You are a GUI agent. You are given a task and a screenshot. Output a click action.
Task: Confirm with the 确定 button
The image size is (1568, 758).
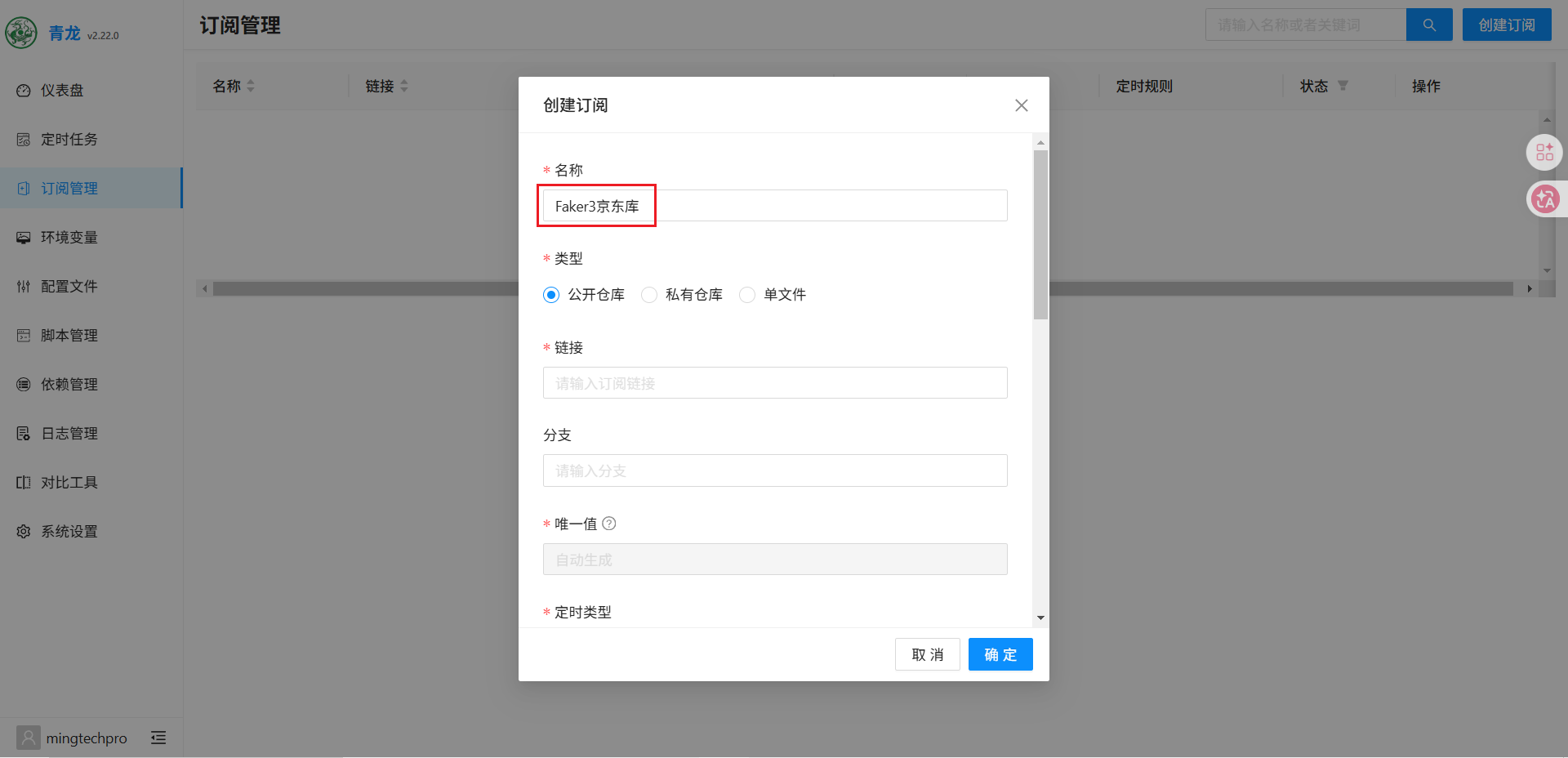pyautogui.click(x=1000, y=654)
